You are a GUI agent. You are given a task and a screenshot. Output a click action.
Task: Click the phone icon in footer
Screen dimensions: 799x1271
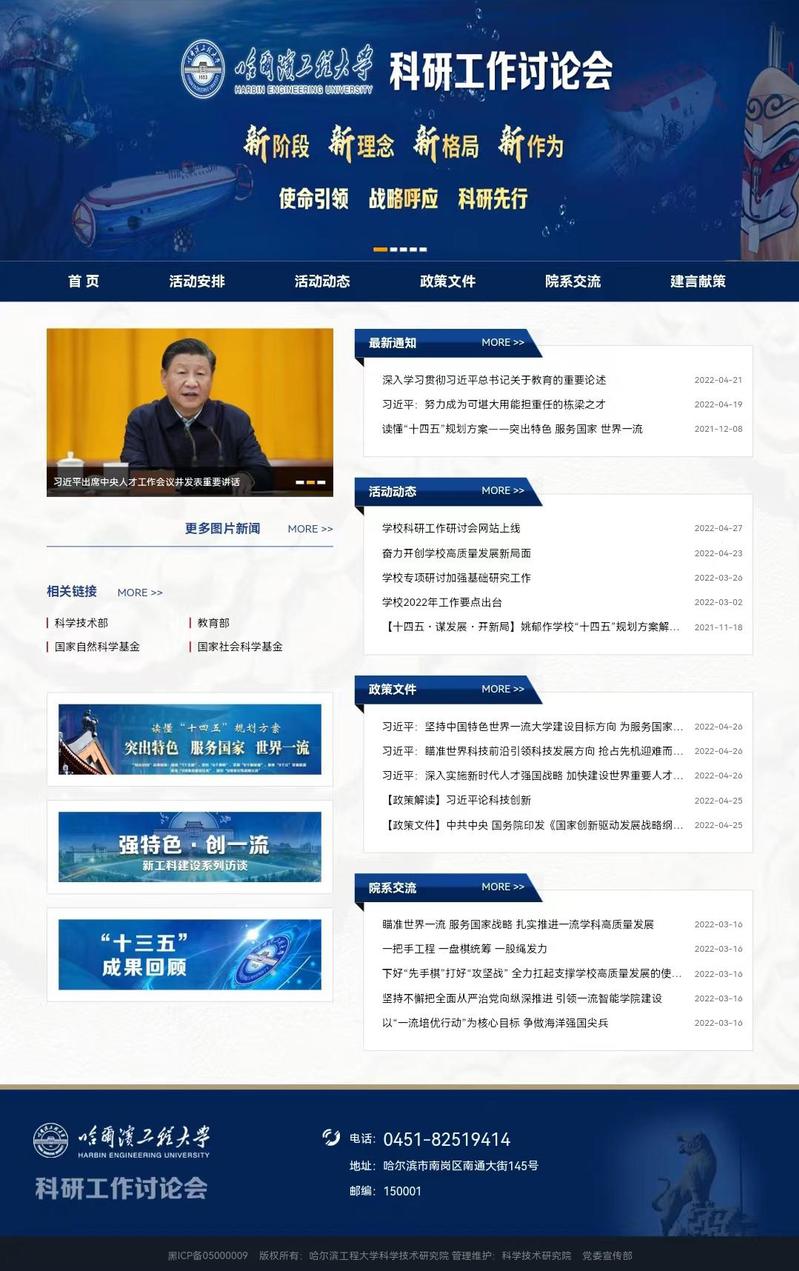coord(331,1137)
